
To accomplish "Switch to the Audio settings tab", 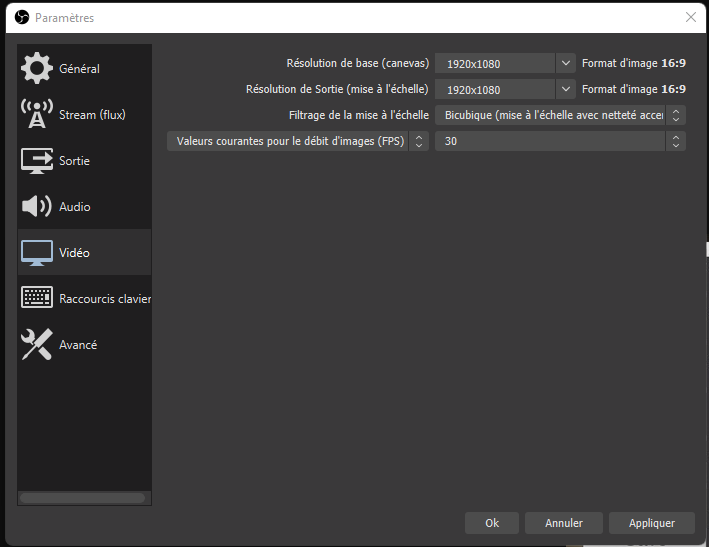I will coord(75,207).
